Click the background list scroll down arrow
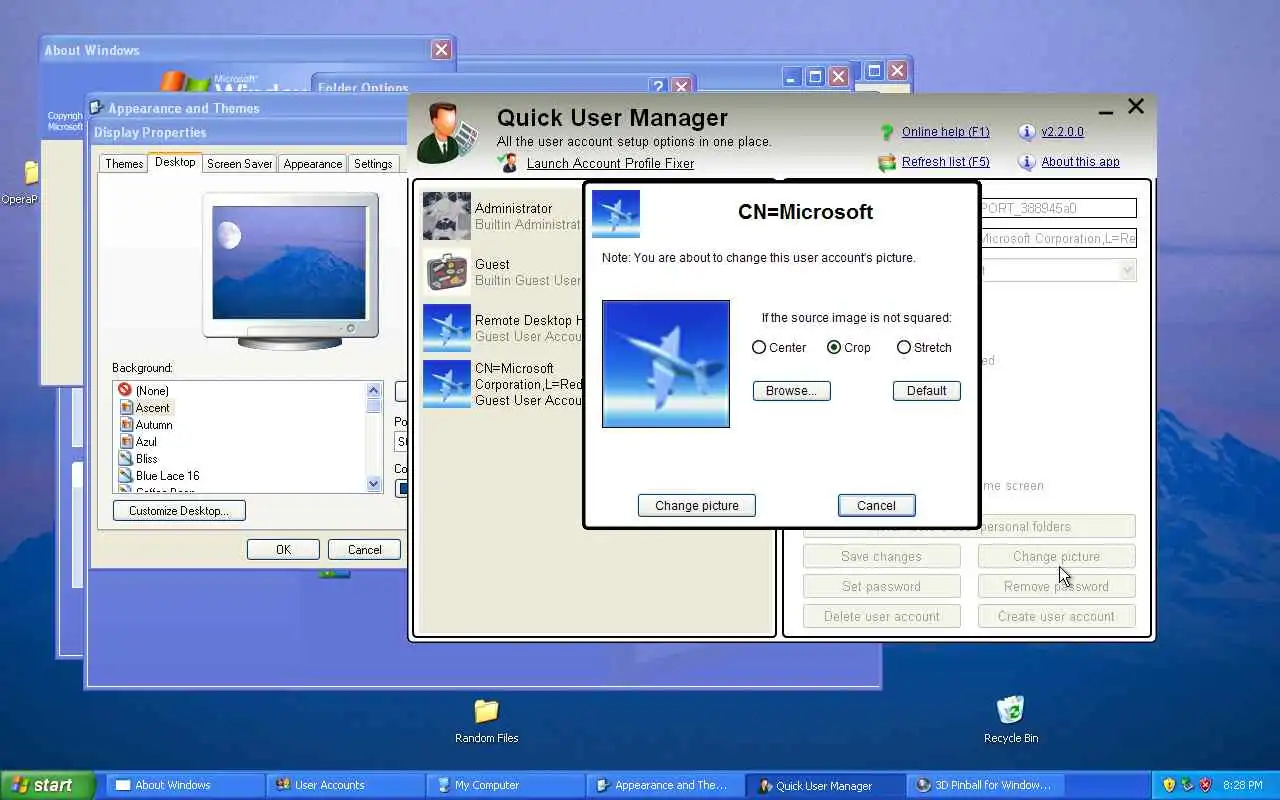The height and width of the screenshot is (800, 1280). [x=374, y=484]
